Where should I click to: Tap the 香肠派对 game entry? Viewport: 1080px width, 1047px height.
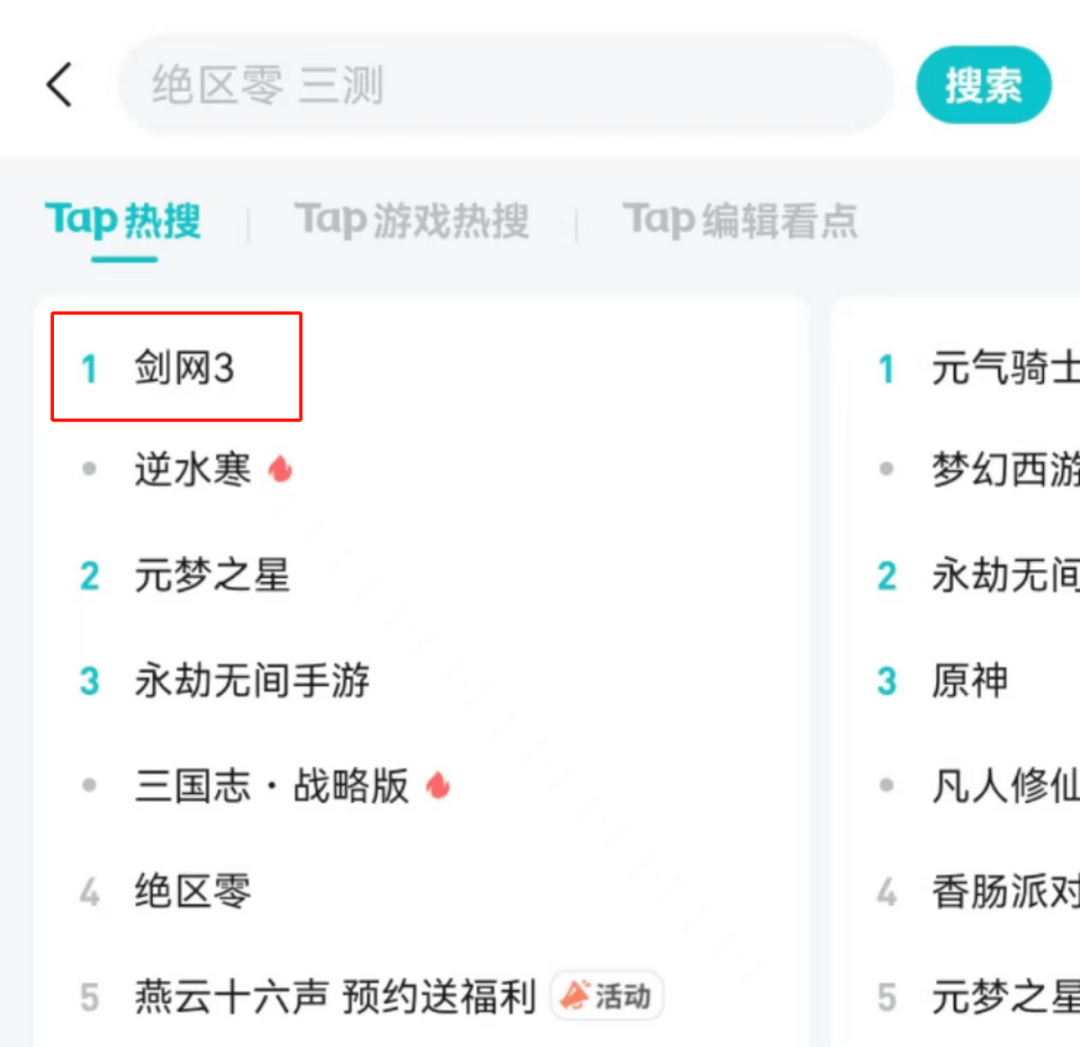tap(1005, 891)
